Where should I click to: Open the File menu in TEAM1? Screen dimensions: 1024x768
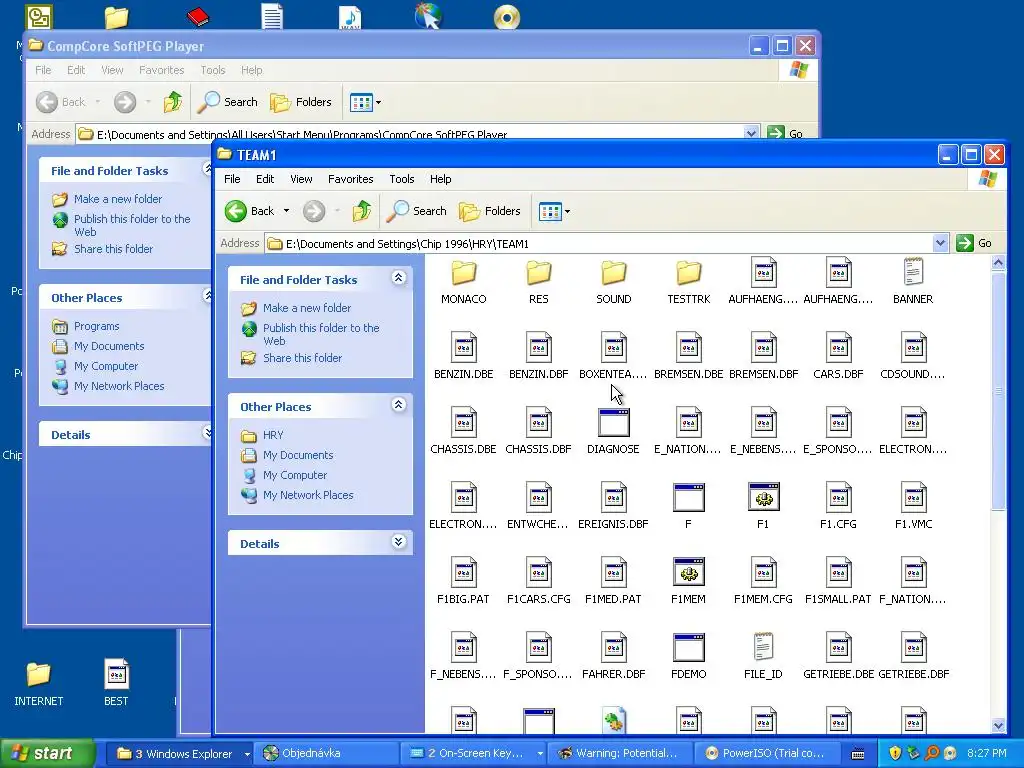point(232,179)
